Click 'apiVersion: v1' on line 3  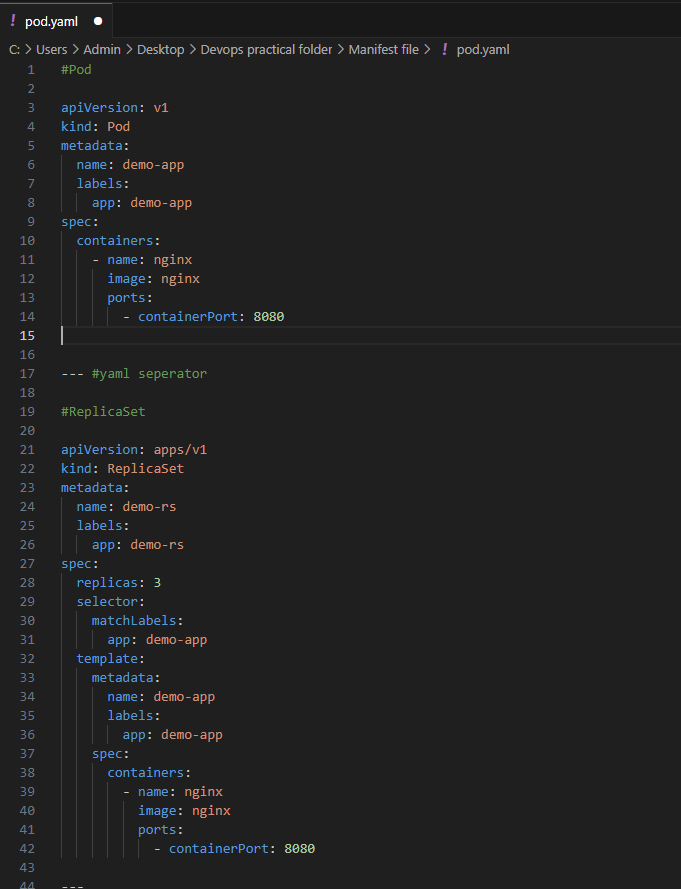coord(115,107)
